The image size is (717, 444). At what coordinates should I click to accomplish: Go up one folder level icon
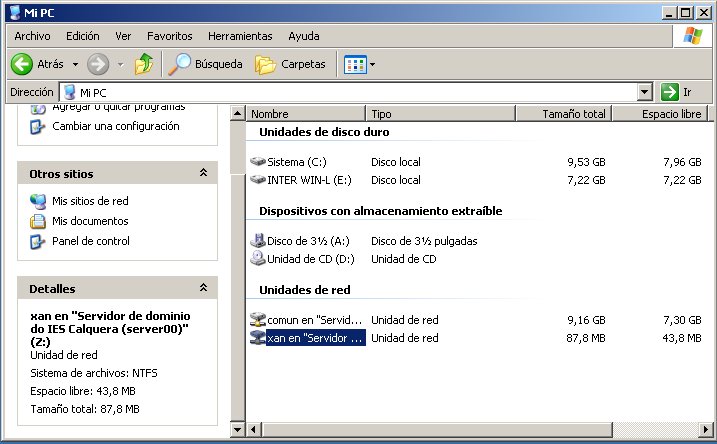click(x=144, y=64)
